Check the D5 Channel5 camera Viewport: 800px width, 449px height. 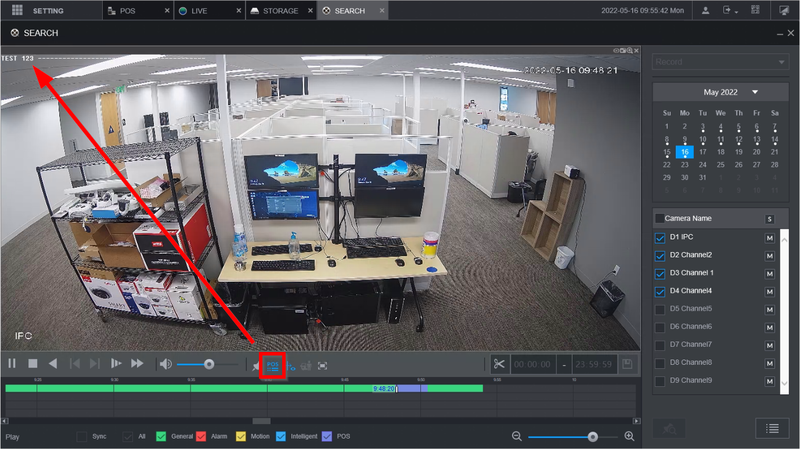click(x=660, y=309)
